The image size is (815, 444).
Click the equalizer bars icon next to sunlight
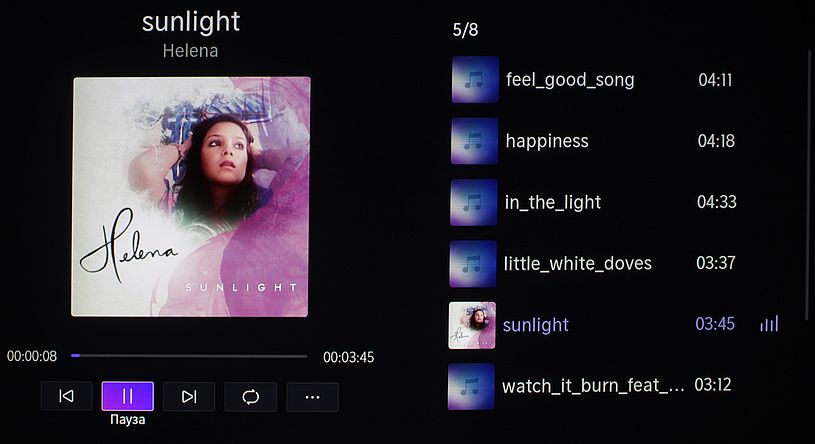click(769, 324)
